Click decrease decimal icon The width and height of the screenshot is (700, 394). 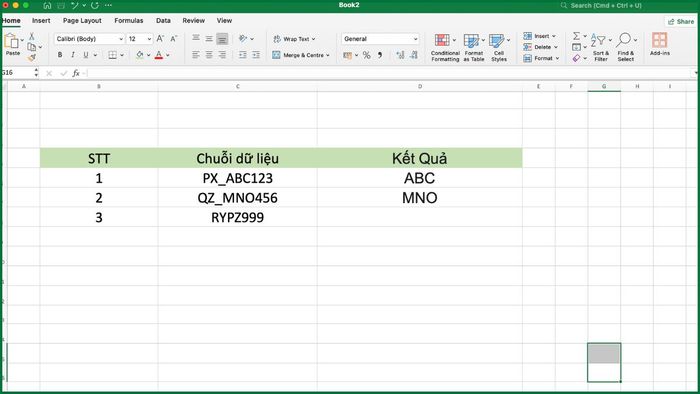(414, 55)
